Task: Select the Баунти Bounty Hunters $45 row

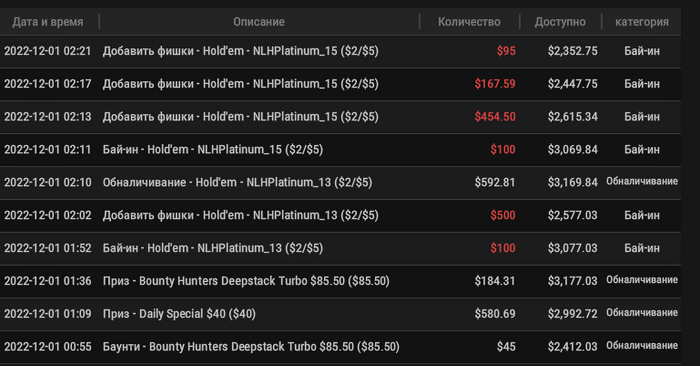Action: tap(340, 347)
